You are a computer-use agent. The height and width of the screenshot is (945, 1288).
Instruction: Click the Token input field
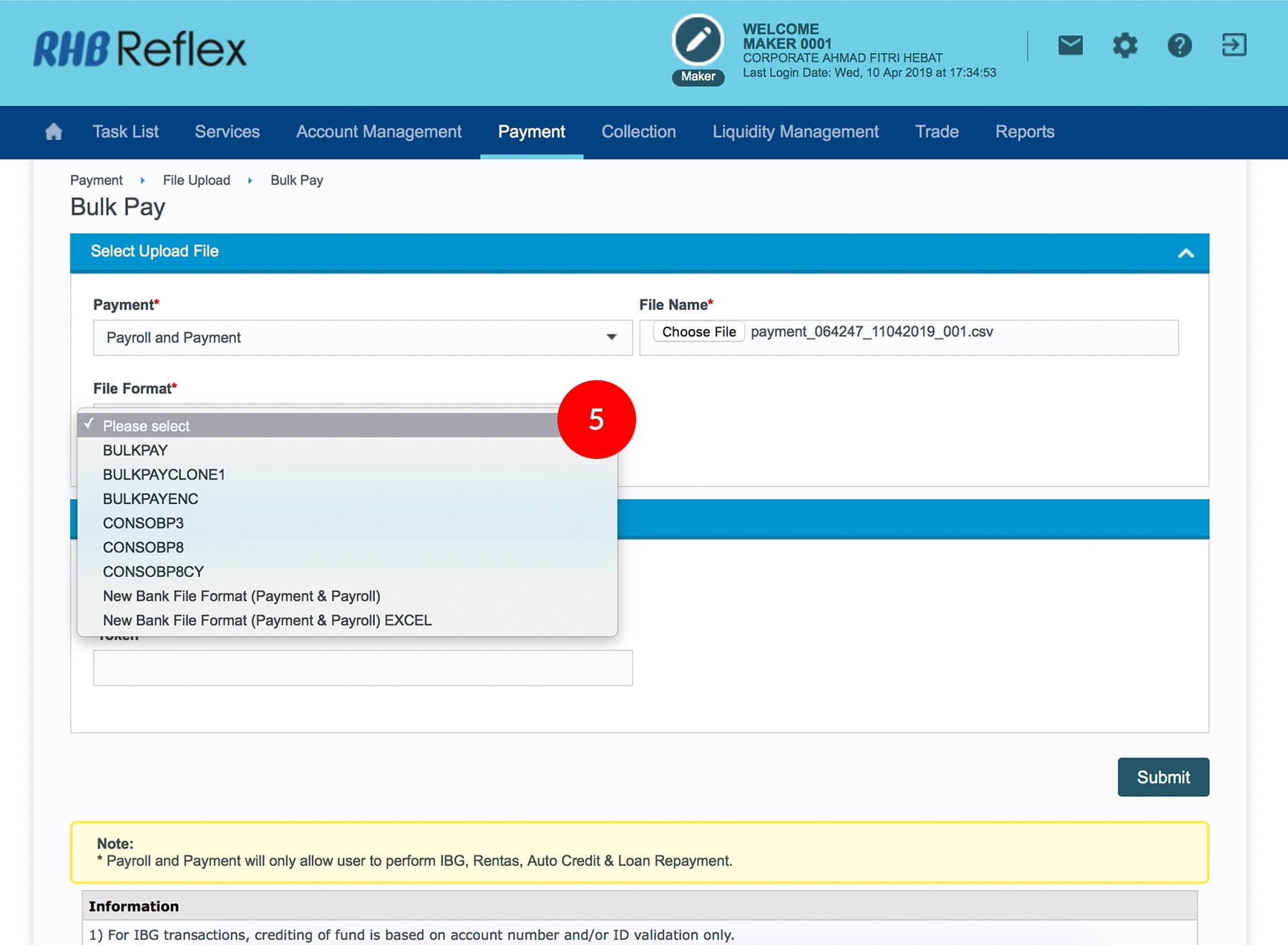(x=363, y=667)
